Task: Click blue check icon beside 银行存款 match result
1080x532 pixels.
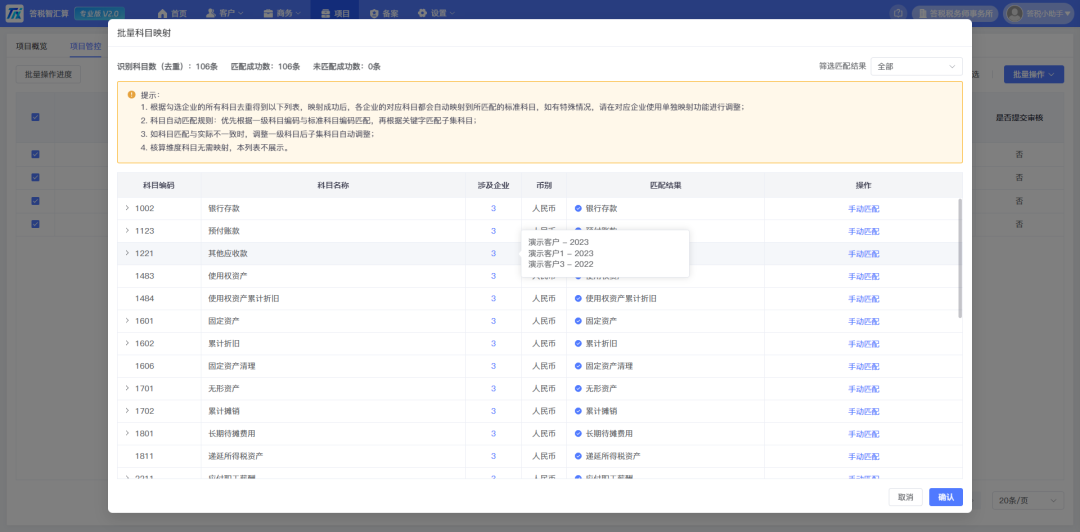Action: tap(579, 208)
